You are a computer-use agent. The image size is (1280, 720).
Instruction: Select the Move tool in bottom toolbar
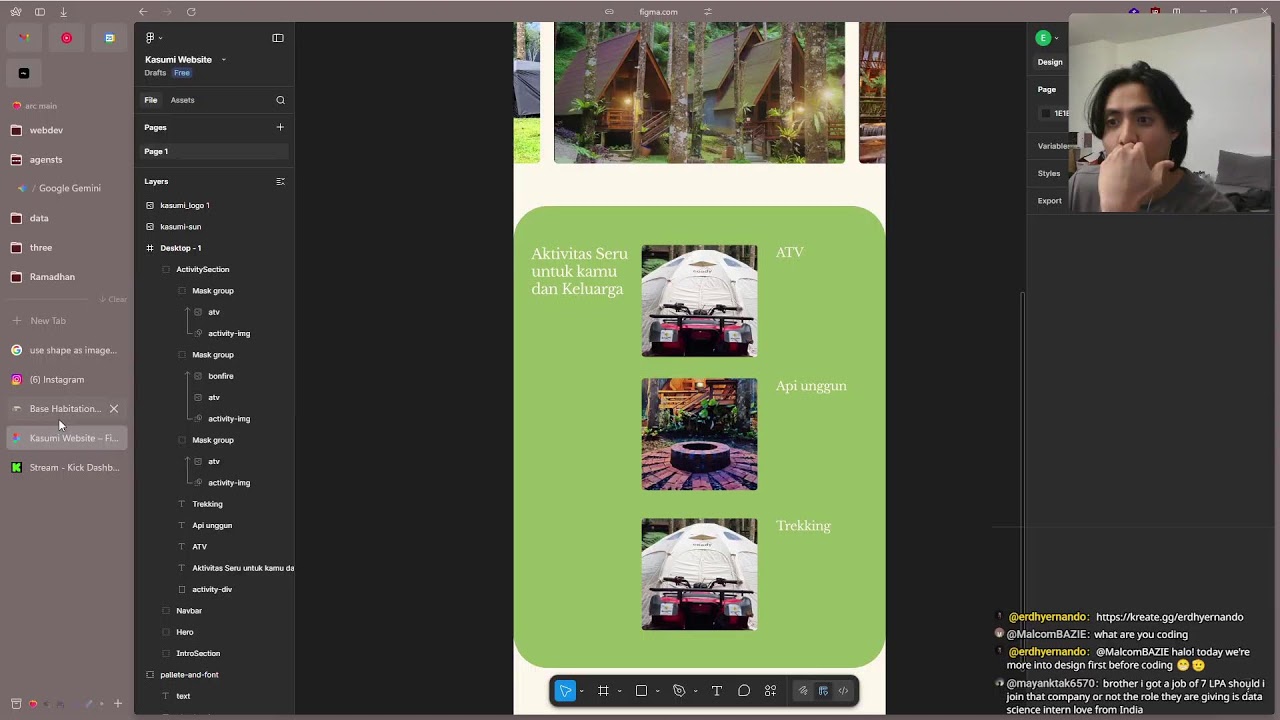[565, 691]
